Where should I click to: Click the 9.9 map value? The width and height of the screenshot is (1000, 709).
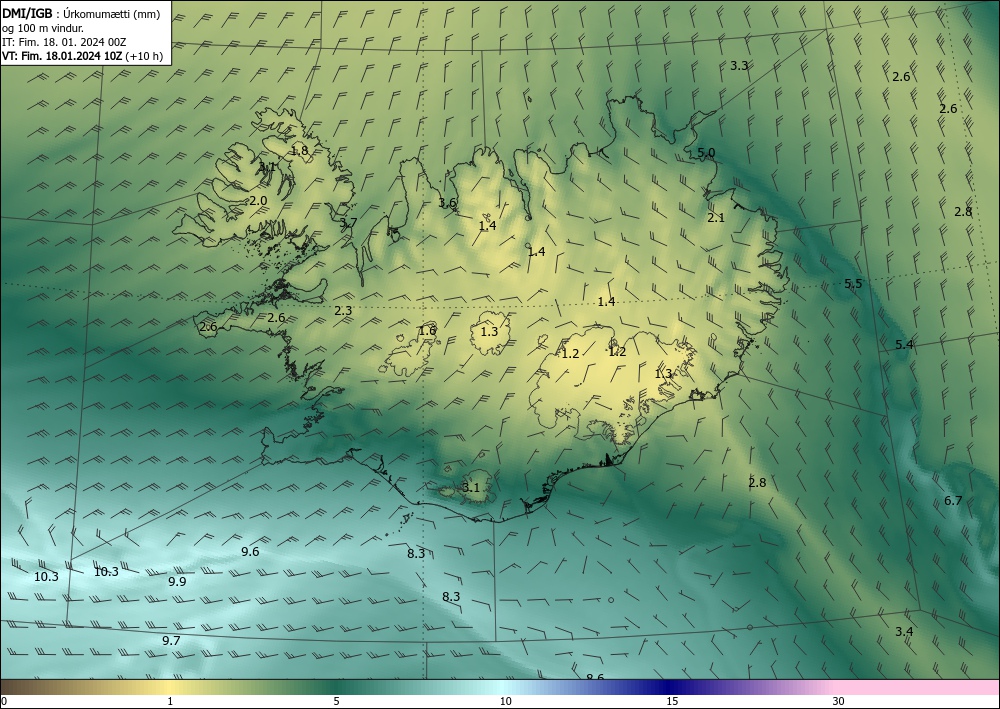pos(177,581)
